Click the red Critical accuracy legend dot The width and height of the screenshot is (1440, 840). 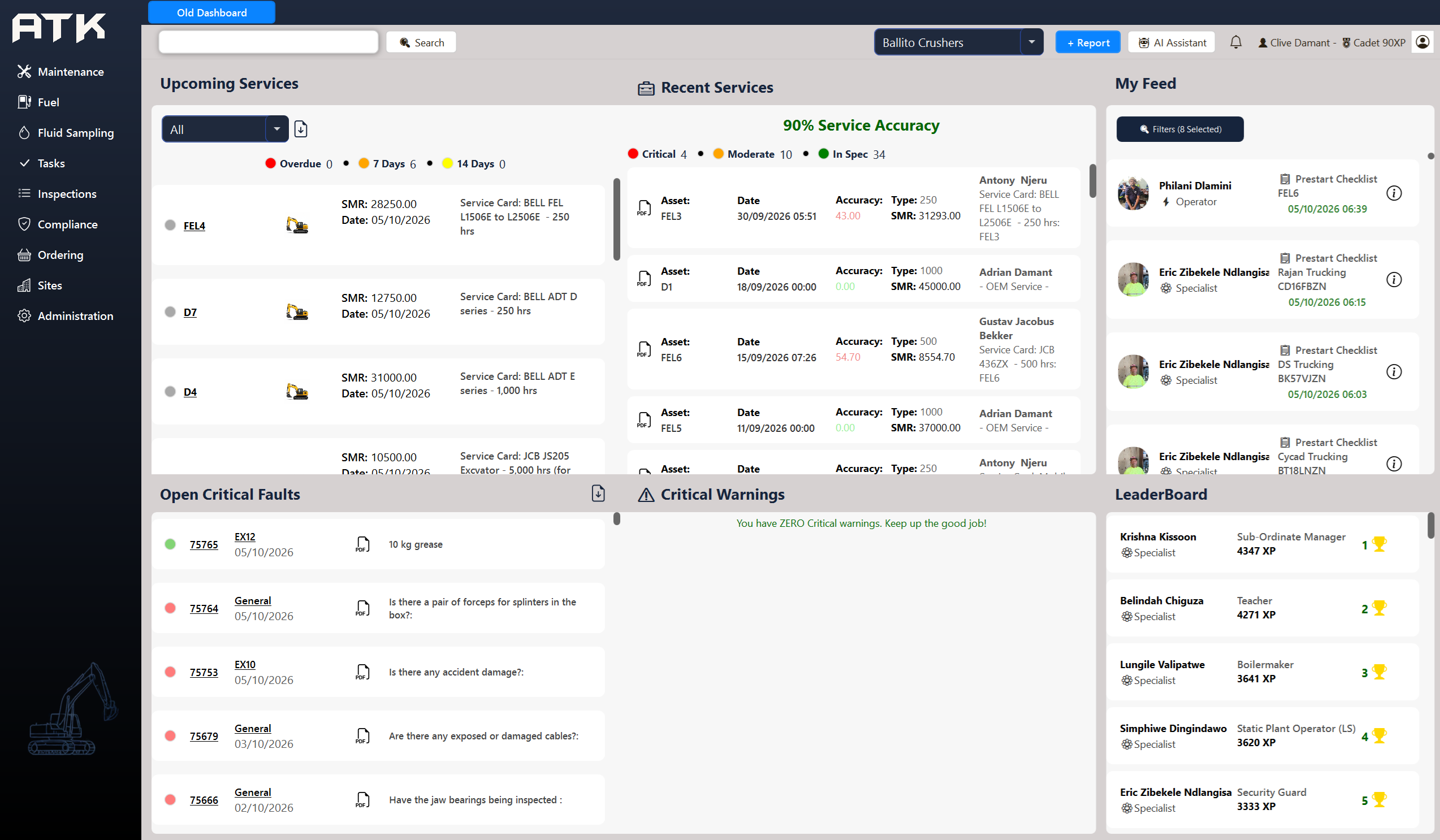[x=633, y=154]
